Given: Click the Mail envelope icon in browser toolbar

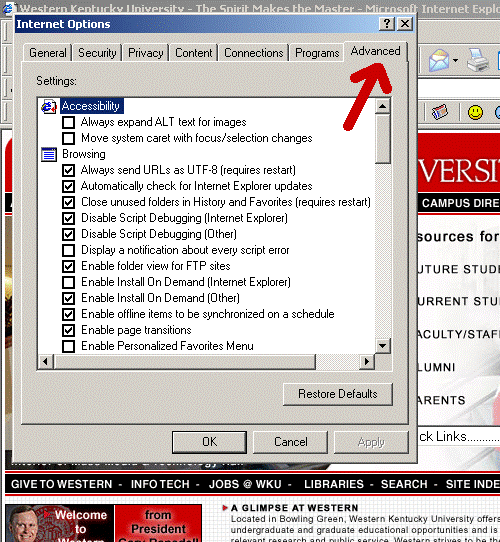Looking at the screenshot, I should tap(439, 60).
